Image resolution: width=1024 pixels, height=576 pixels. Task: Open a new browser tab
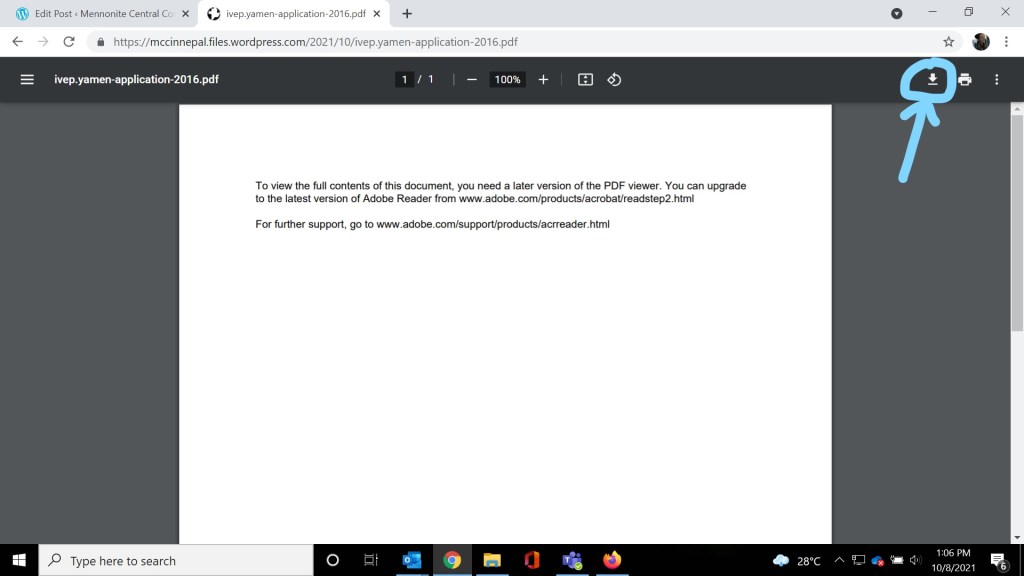[407, 14]
